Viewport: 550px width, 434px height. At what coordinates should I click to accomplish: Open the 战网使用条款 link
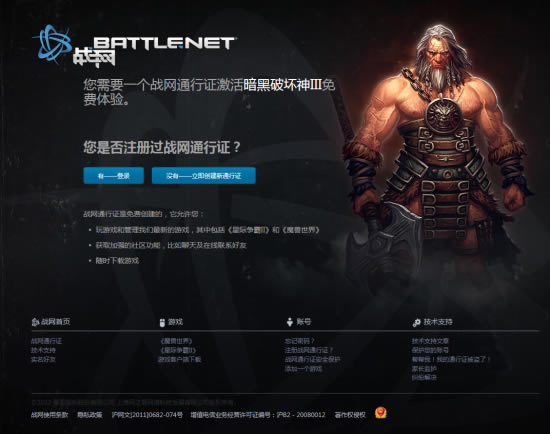pyautogui.click(x=49, y=415)
